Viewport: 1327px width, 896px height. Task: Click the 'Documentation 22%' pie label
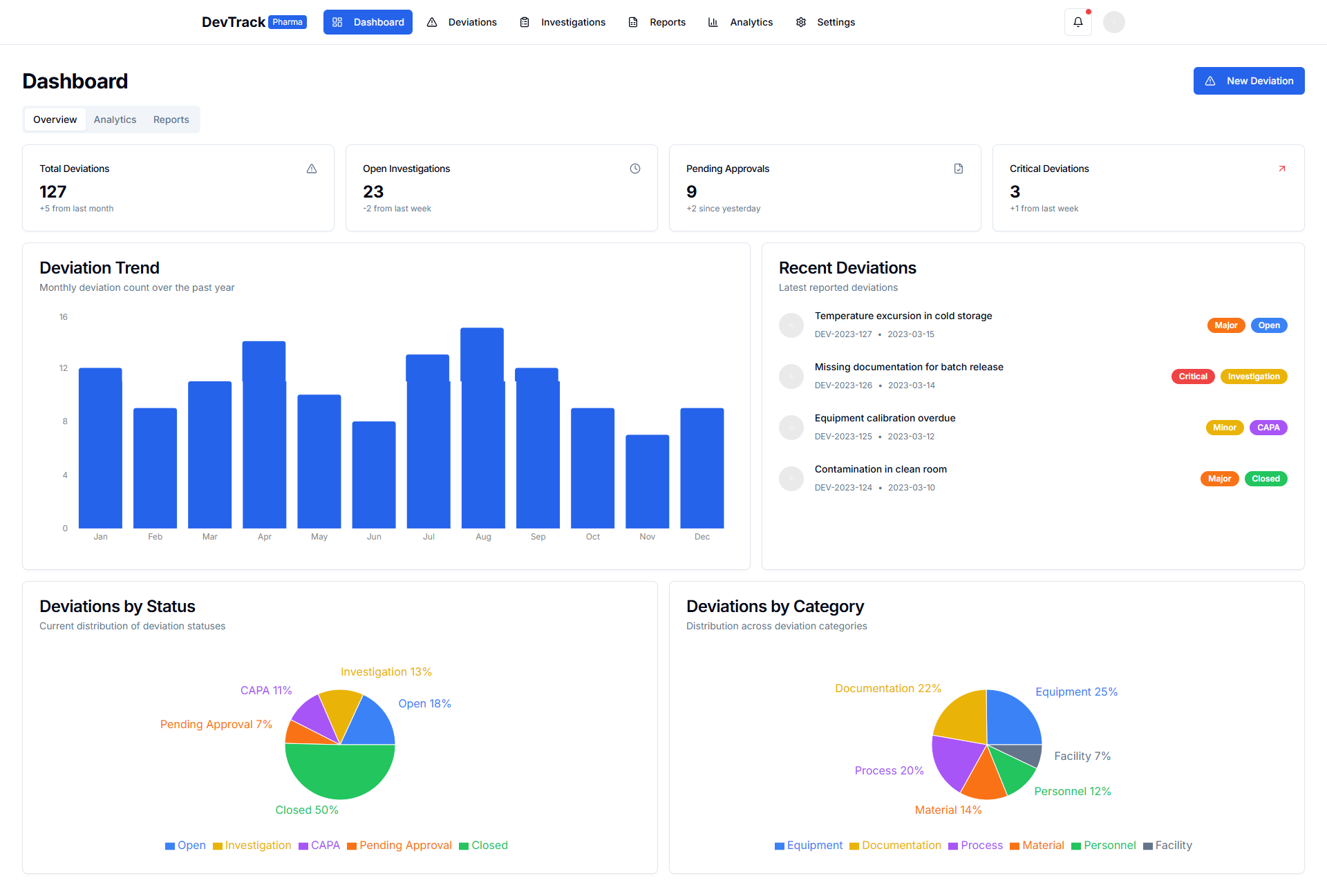pos(888,689)
